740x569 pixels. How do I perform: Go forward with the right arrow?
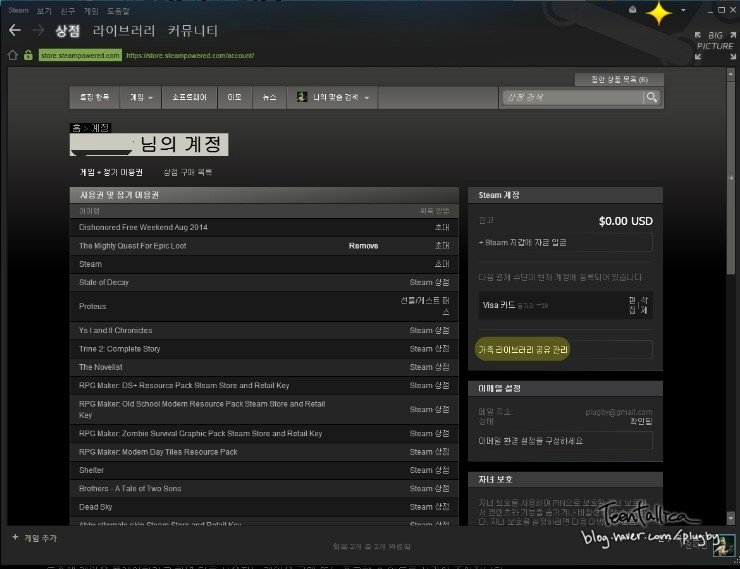pyautogui.click(x=38, y=31)
